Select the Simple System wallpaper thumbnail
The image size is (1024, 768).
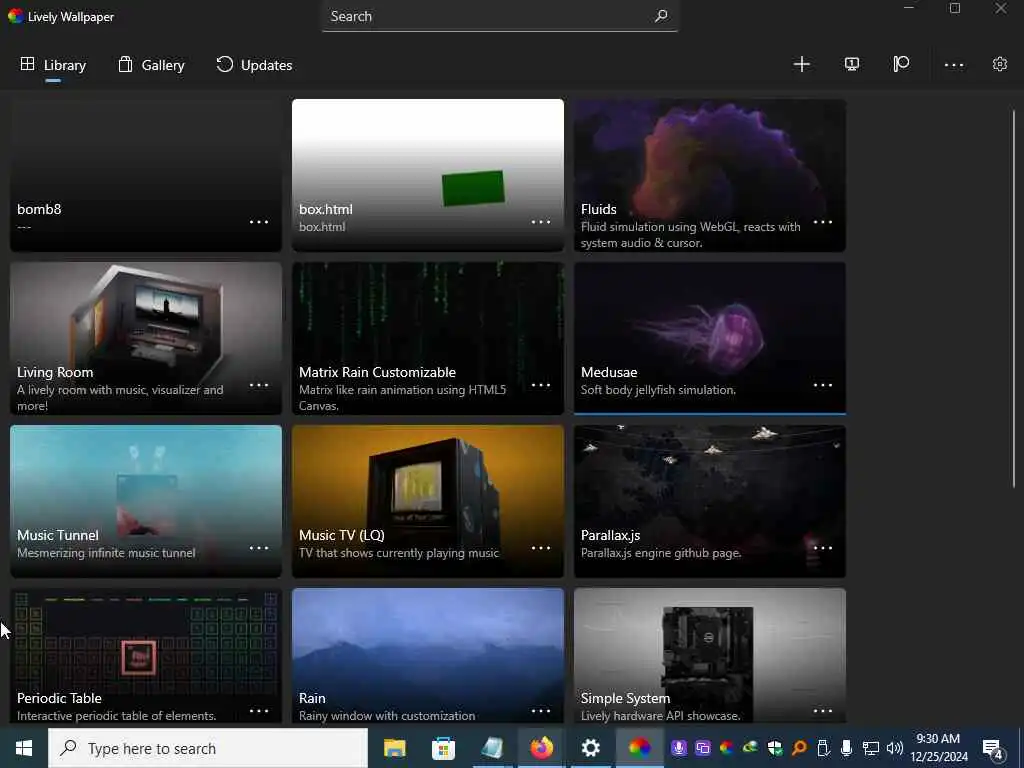[710, 656]
